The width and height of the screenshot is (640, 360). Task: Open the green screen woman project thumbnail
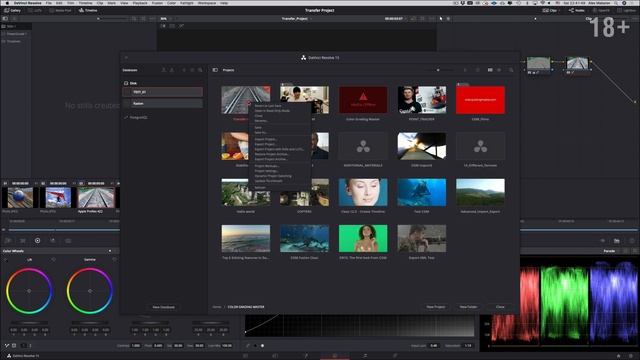point(363,238)
